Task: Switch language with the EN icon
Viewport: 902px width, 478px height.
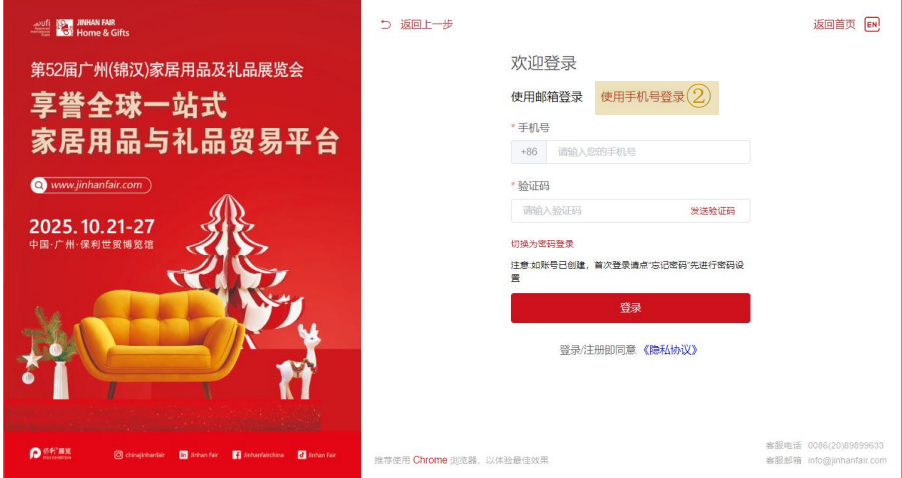Action: 872,25
